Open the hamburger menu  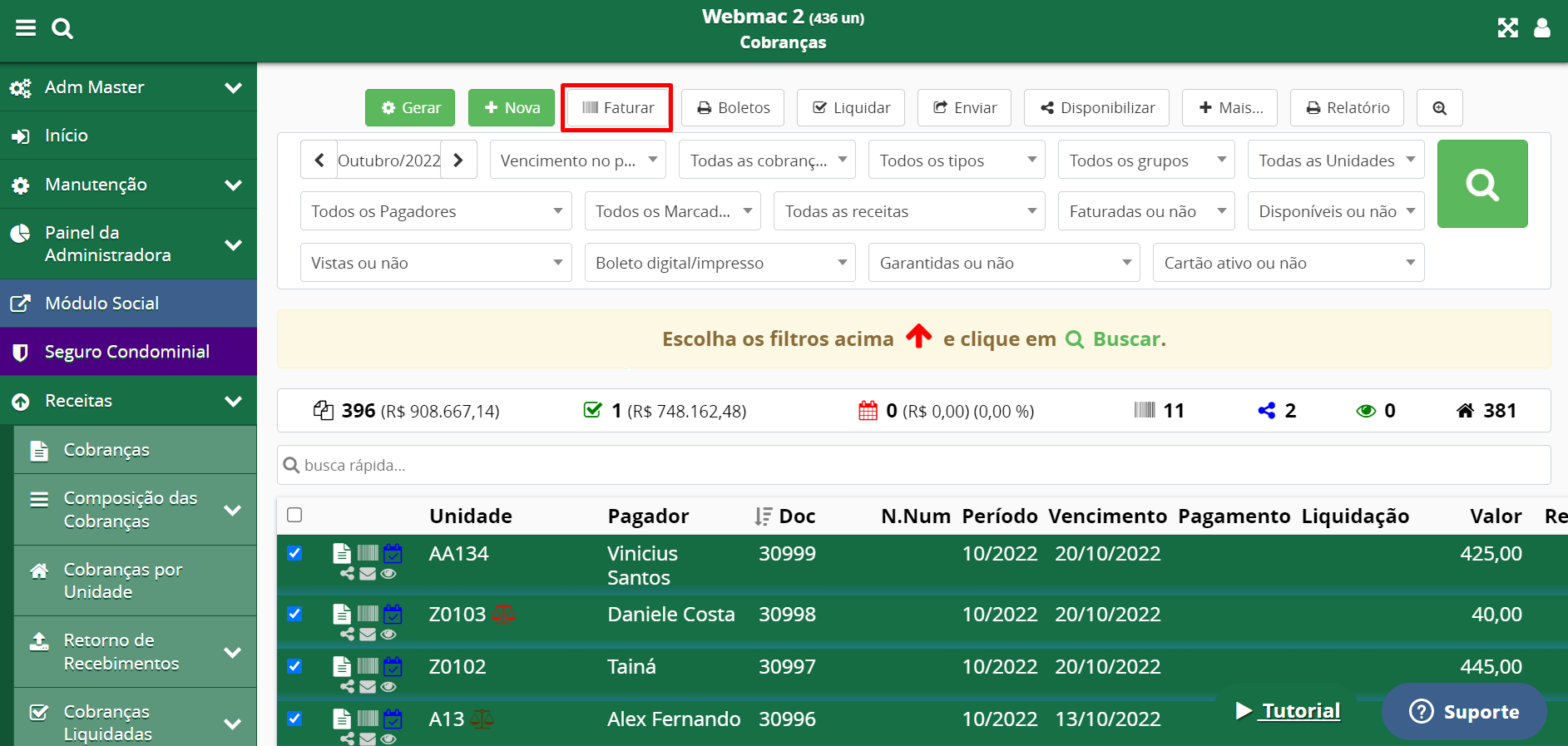[26, 28]
